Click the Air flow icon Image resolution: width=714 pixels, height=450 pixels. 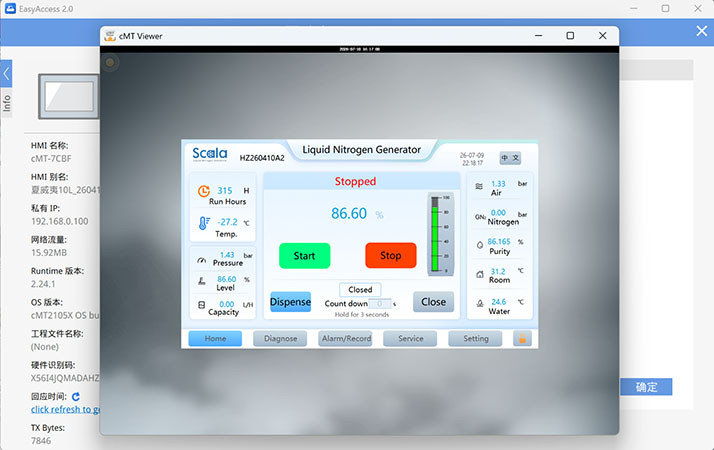[x=479, y=186]
